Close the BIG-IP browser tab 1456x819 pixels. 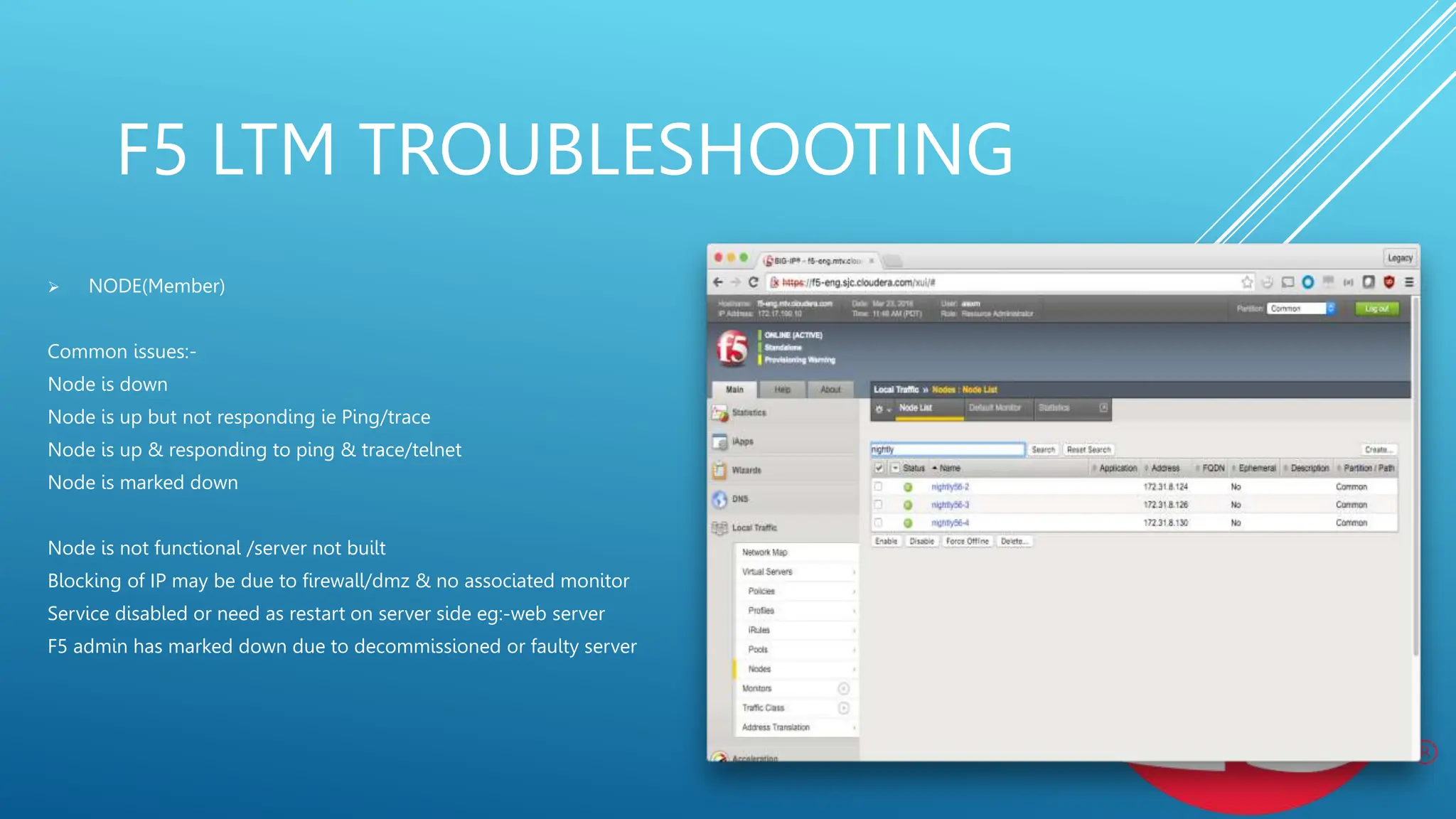point(872,261)
